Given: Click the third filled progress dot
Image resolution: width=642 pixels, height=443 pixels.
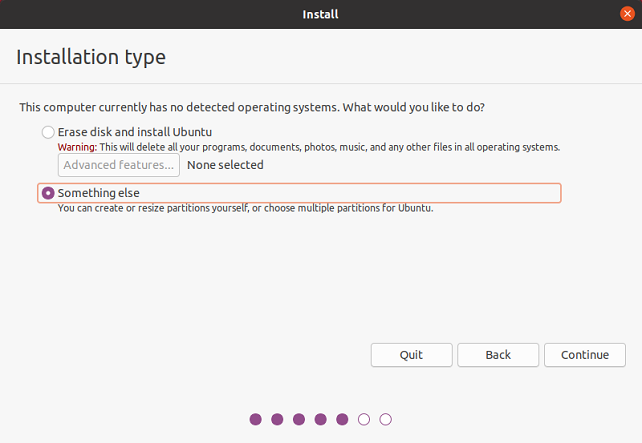Looking at the screenshot, I should point(299,419).
